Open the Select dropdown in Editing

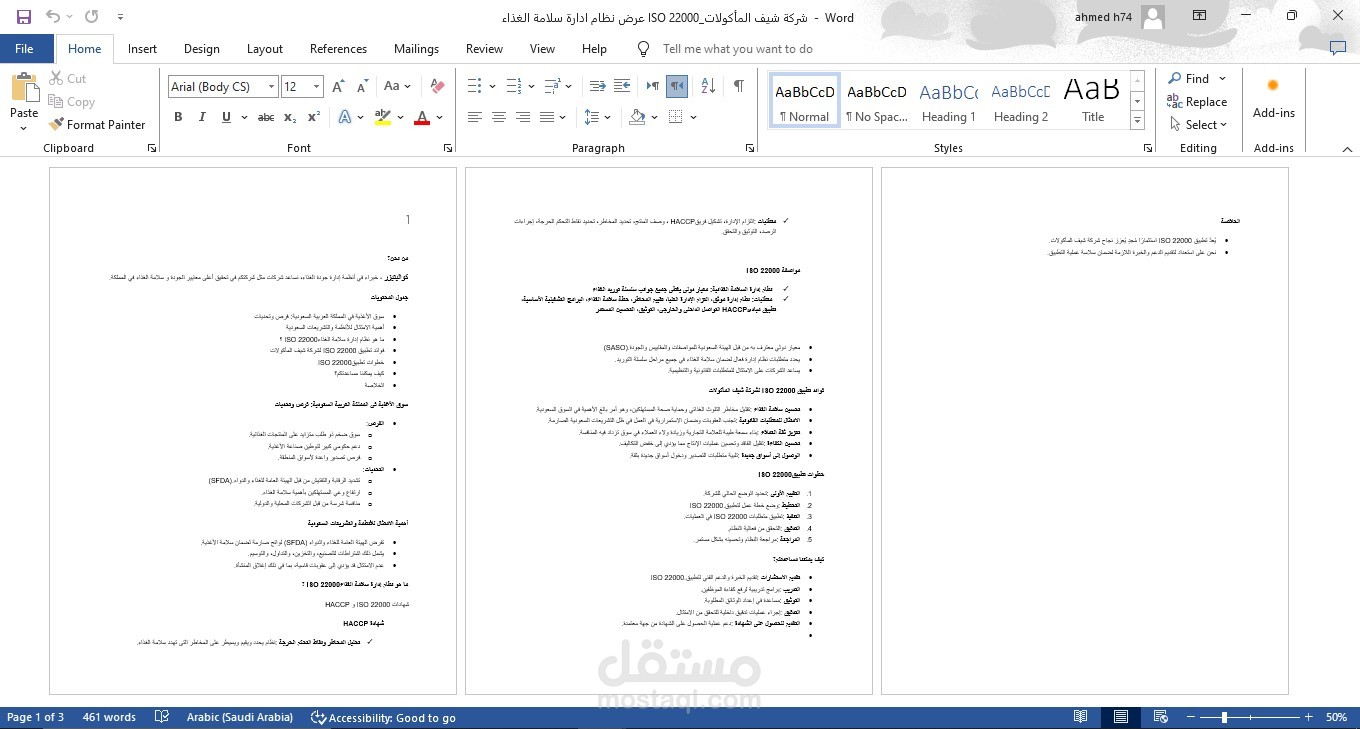pos(1199,124)
